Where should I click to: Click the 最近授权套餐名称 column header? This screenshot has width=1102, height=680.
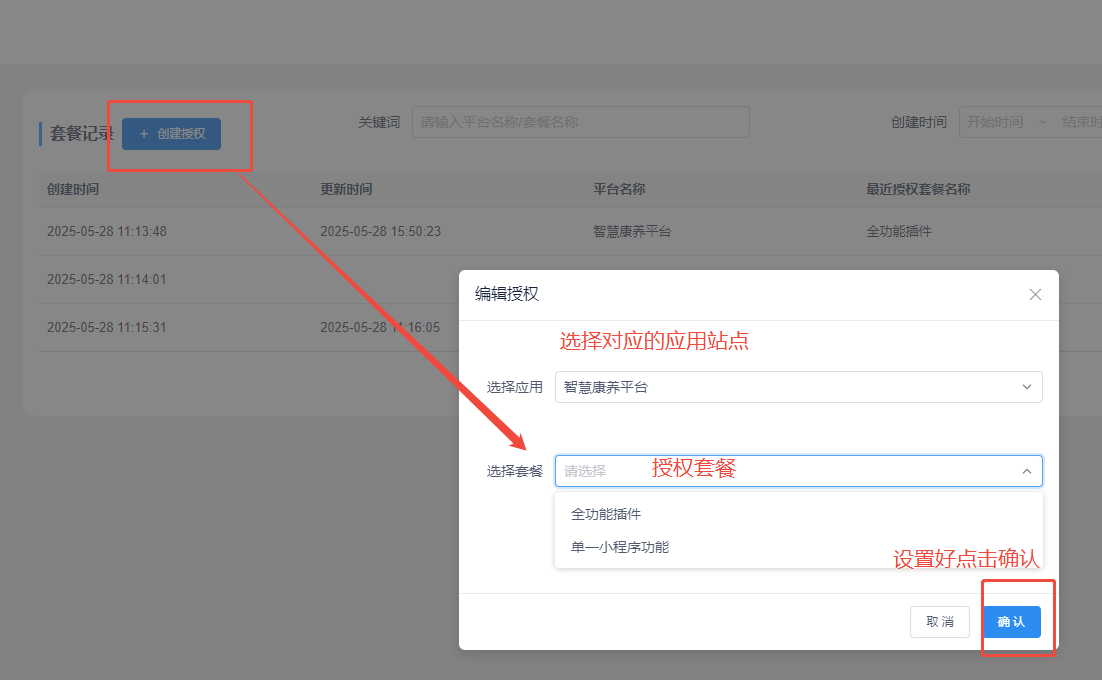918,189
